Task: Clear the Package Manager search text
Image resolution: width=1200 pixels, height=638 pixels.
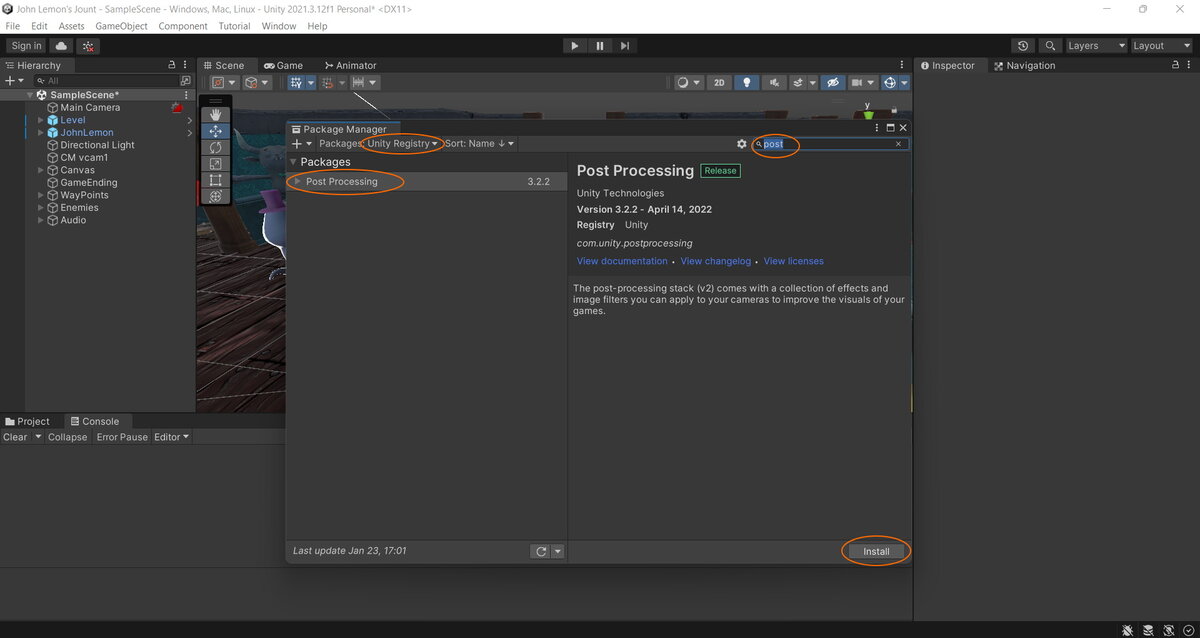Action: pos(898,144)
